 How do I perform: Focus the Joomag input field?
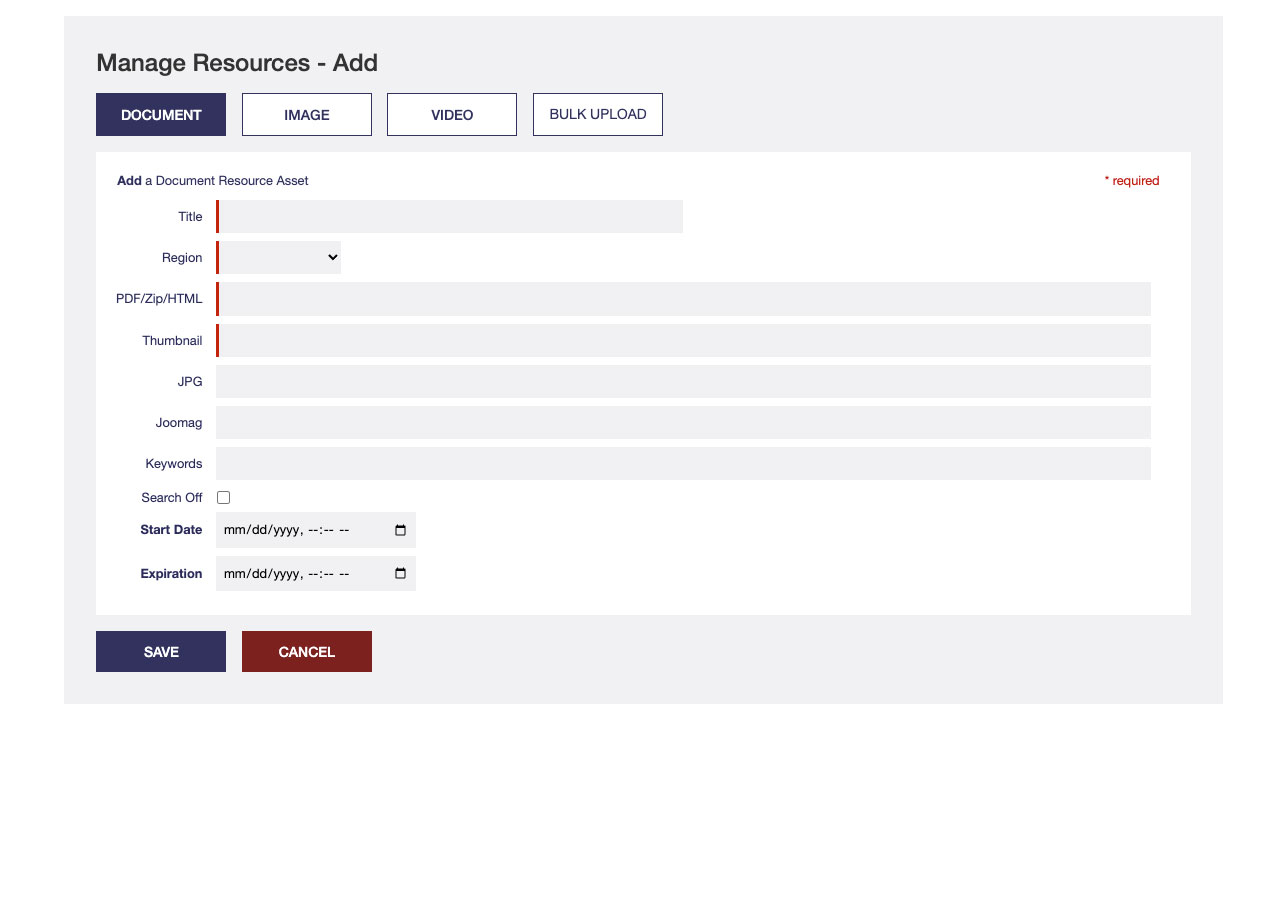click(684, 423)
